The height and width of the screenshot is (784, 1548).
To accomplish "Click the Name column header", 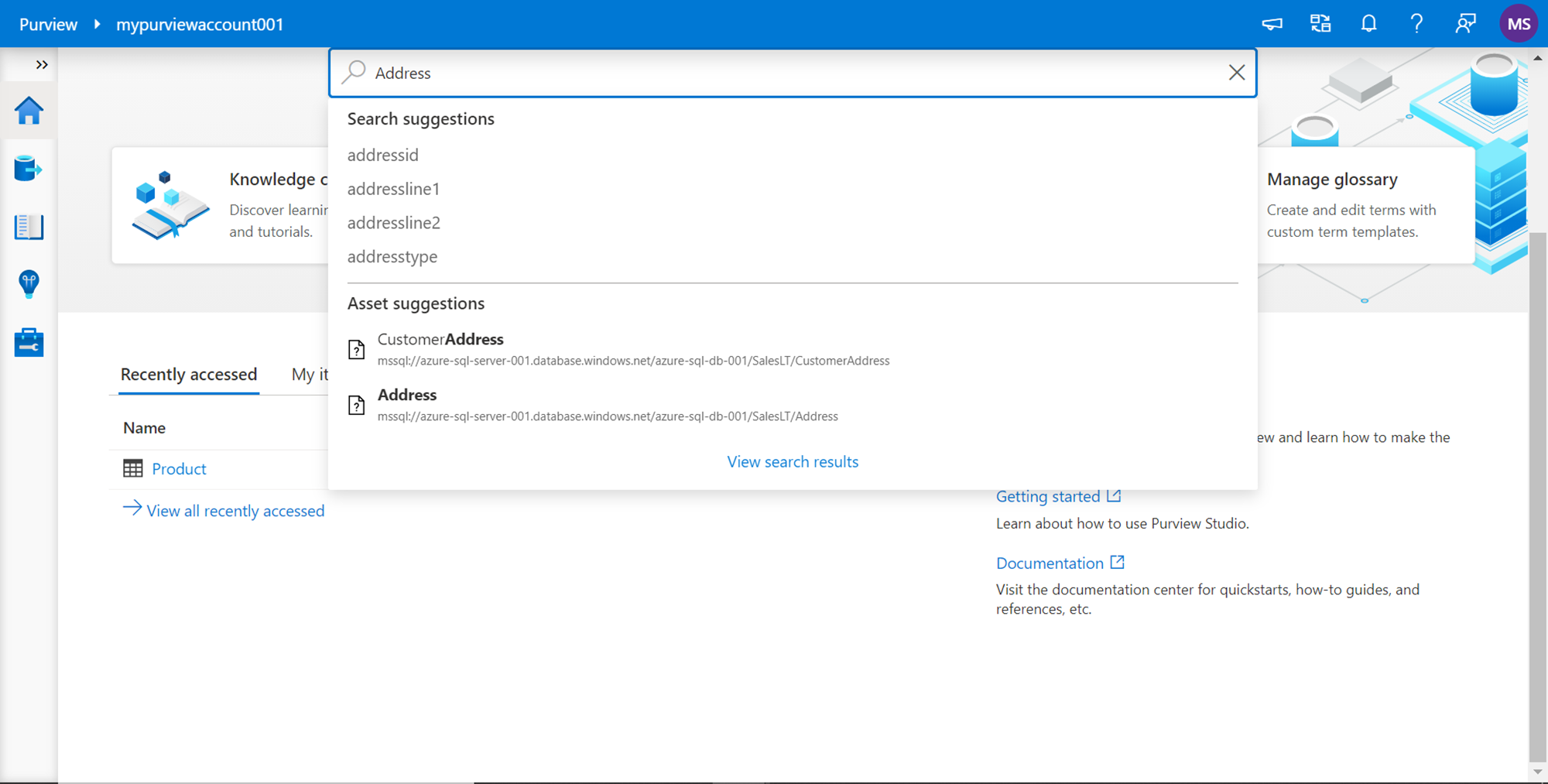I will pos(145,428).
